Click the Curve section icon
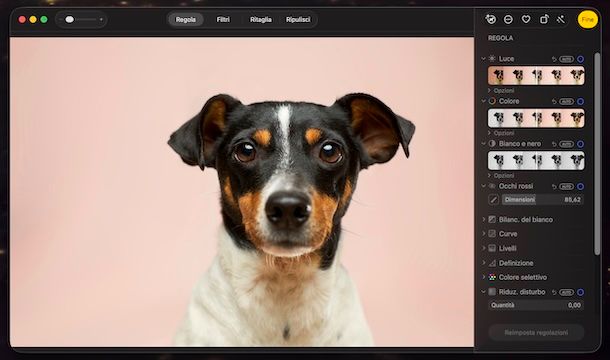This screenshot has width=610, height=360. pyautogui.click(x=492, y=234)
